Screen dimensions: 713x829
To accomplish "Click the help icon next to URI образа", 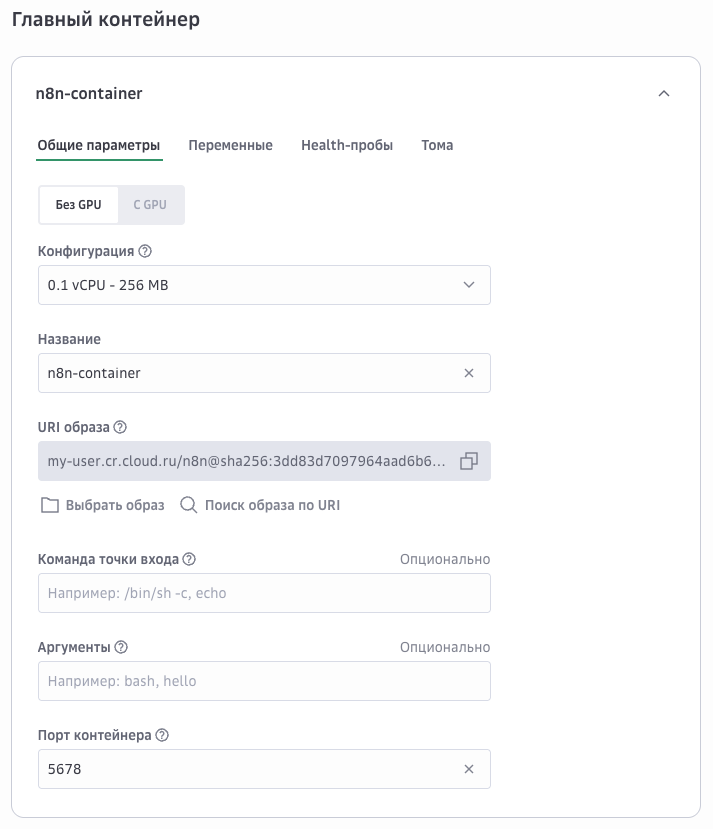I will 121,427.
